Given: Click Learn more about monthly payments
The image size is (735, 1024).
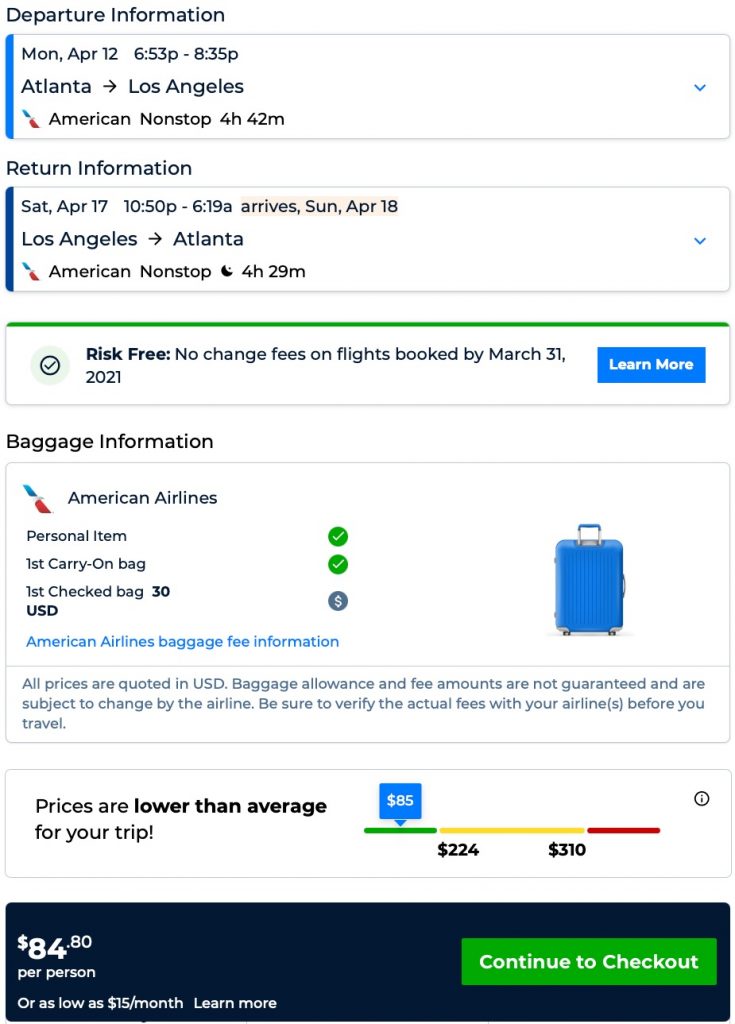Looking at the screenshot, I should 235,1003.
